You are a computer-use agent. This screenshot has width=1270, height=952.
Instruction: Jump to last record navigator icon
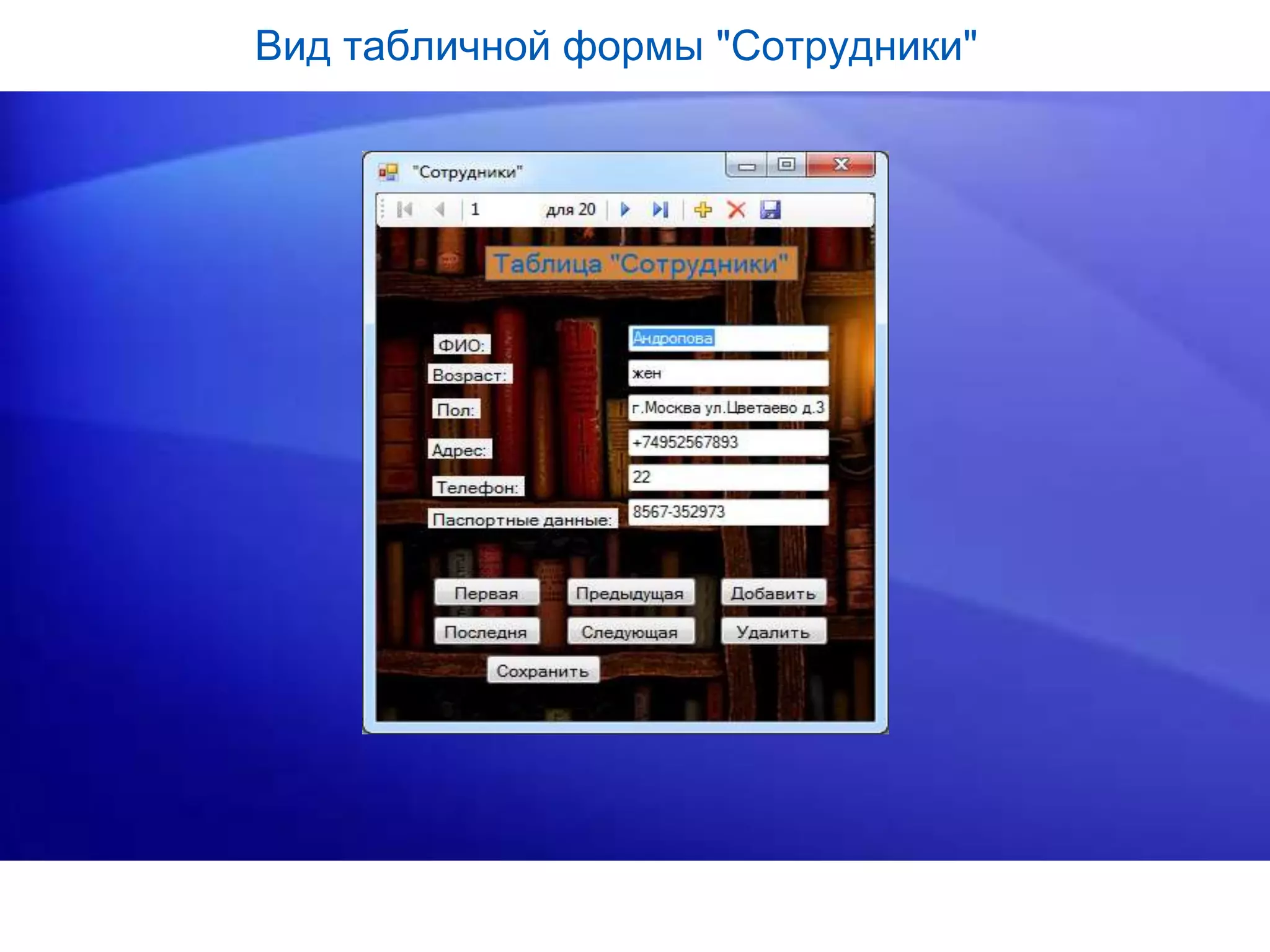coord(660,209)
